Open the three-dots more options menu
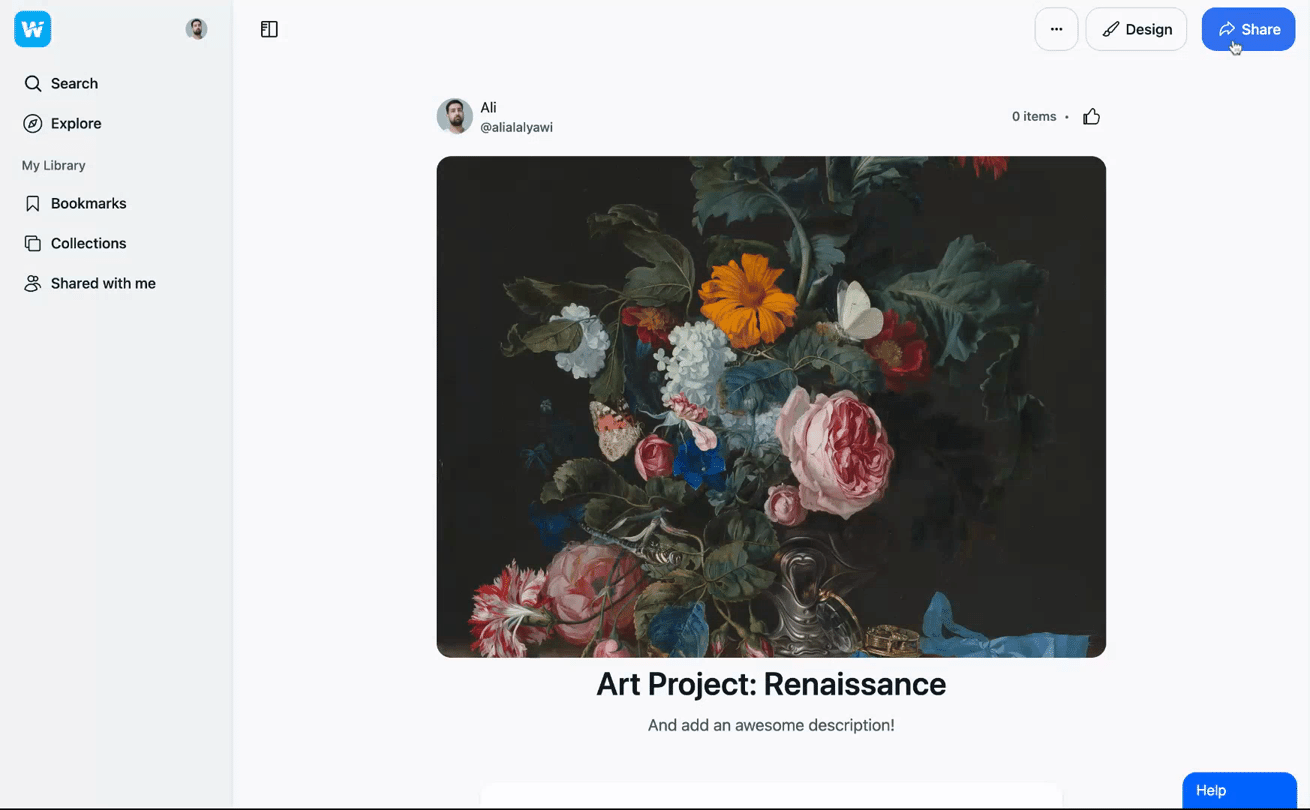Screen dimensions: 1310x810 [x=1056, y=29]
